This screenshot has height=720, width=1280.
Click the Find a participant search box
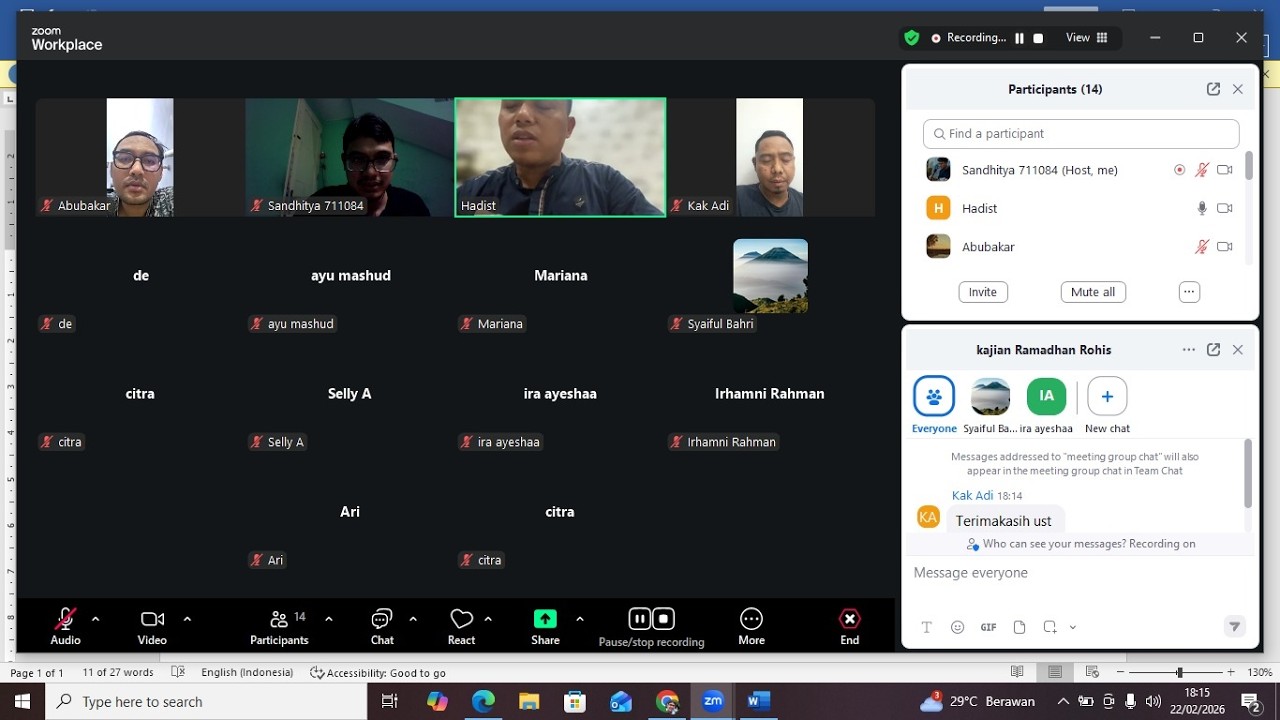(x=1081, y=133)
